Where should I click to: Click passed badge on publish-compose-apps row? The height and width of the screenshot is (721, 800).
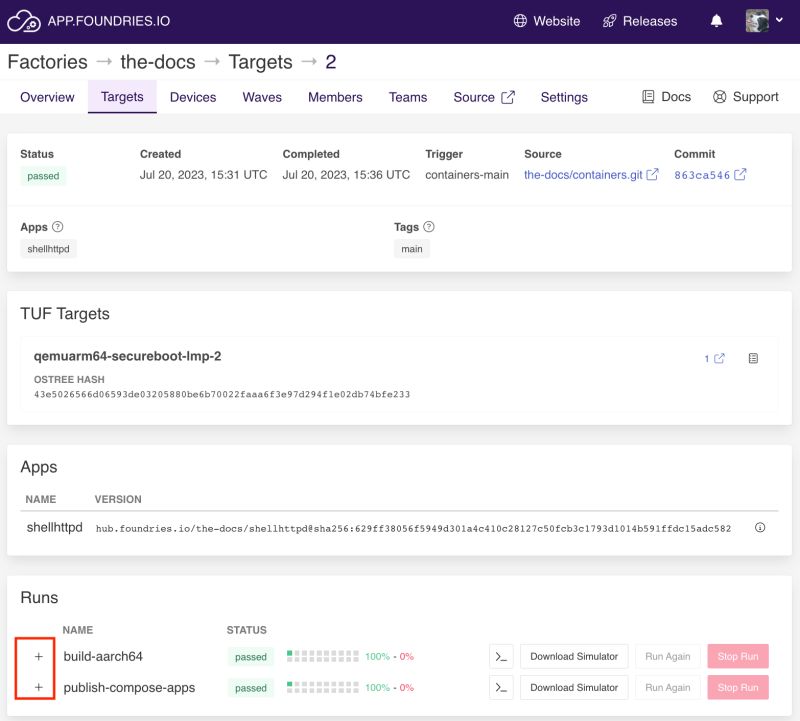click(x=251, y=688)
